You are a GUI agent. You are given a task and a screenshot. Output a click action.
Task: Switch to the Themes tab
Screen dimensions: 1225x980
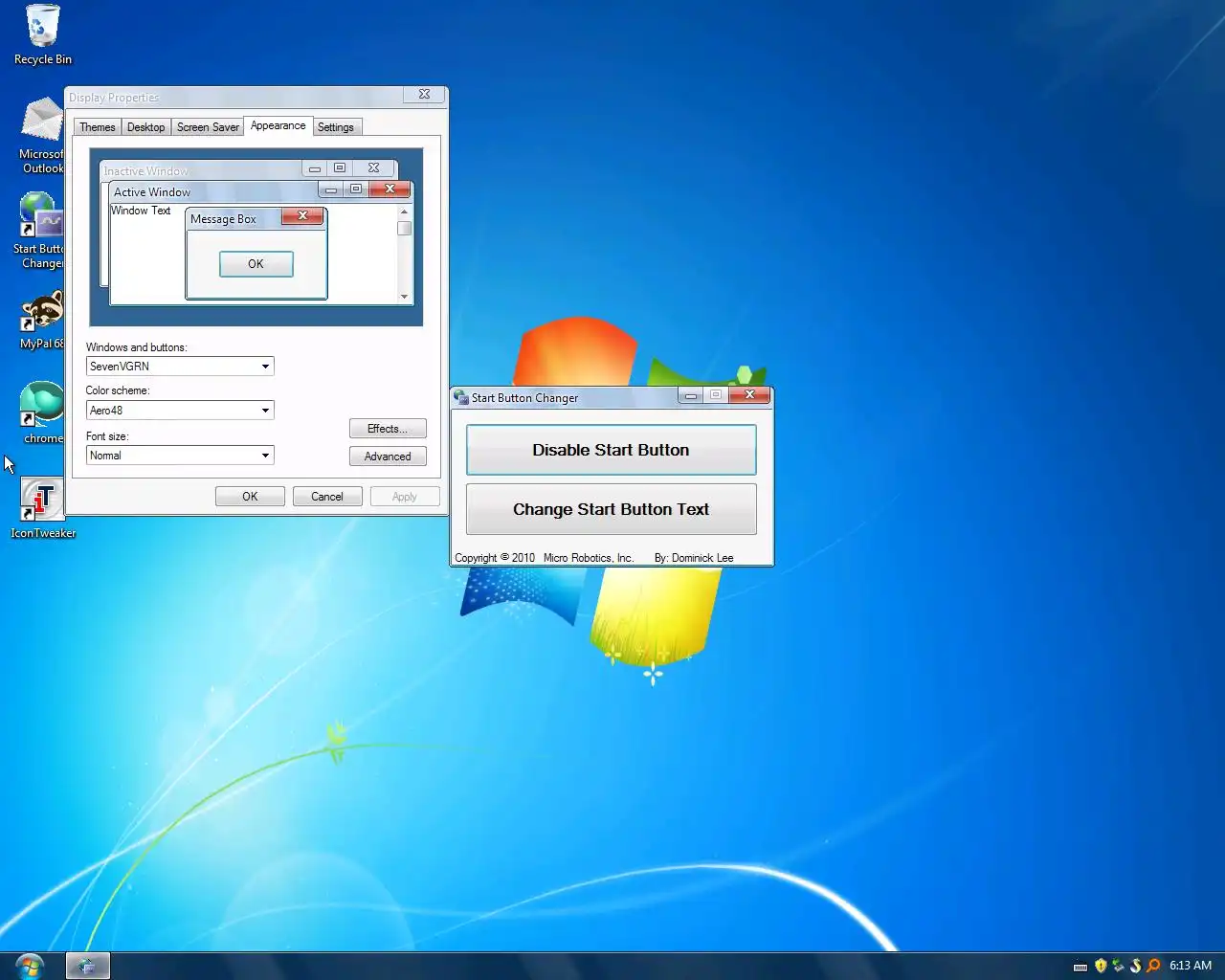point(98,127)
